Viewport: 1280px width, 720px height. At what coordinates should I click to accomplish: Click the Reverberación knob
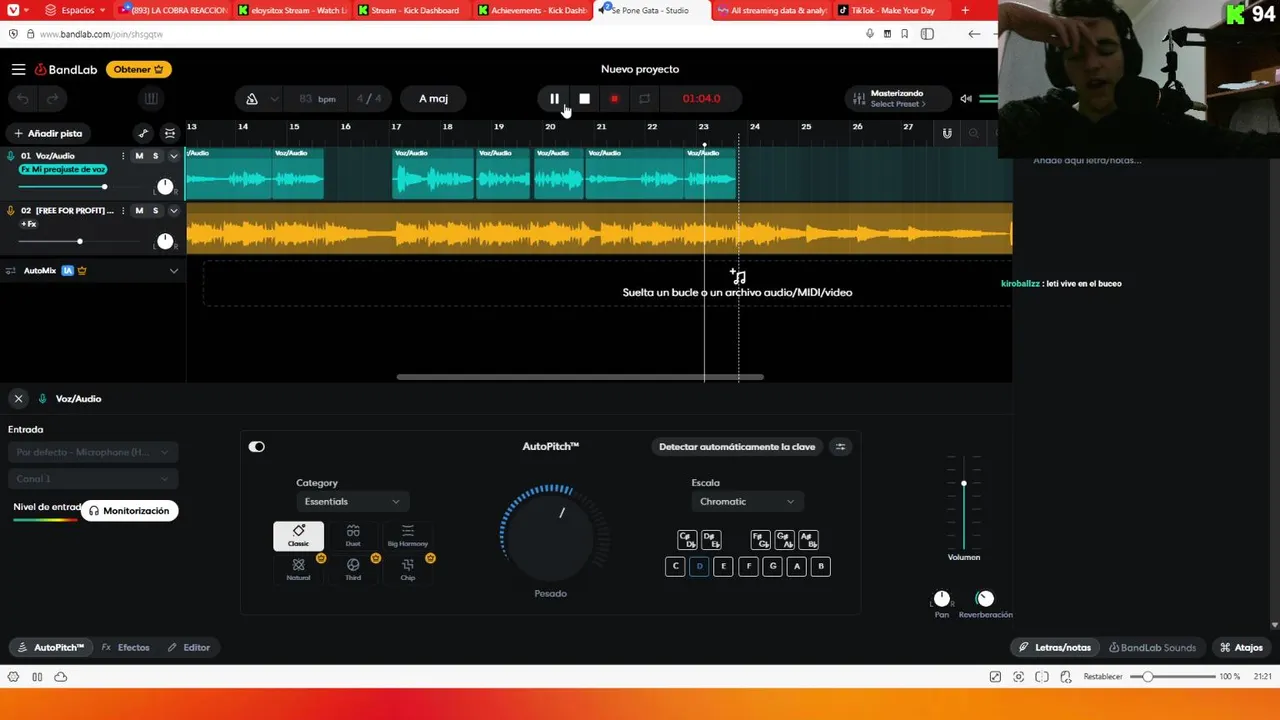[985, 599]
